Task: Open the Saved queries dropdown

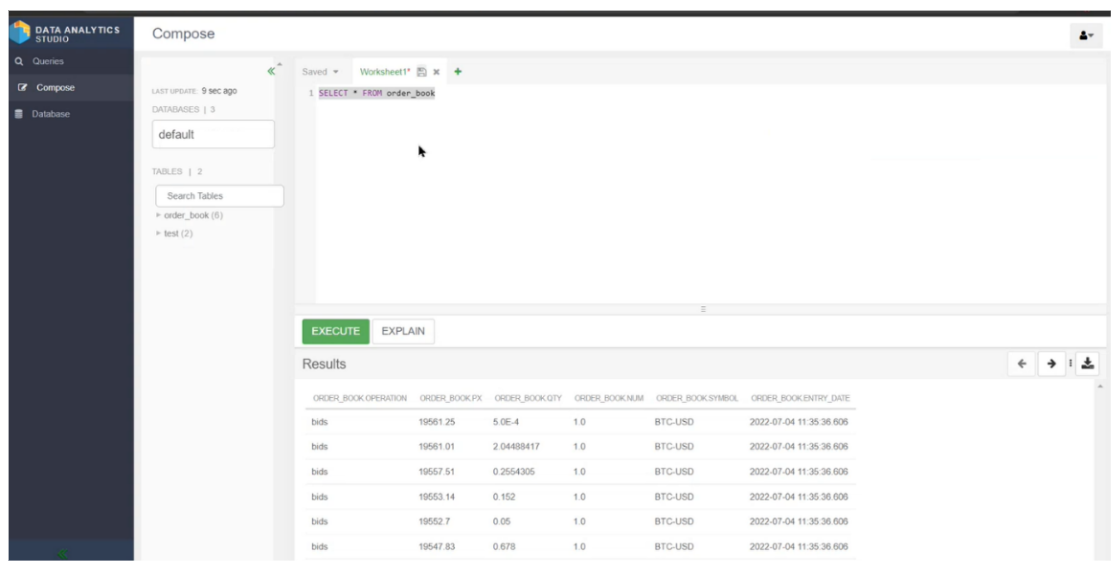Action: 320,72
